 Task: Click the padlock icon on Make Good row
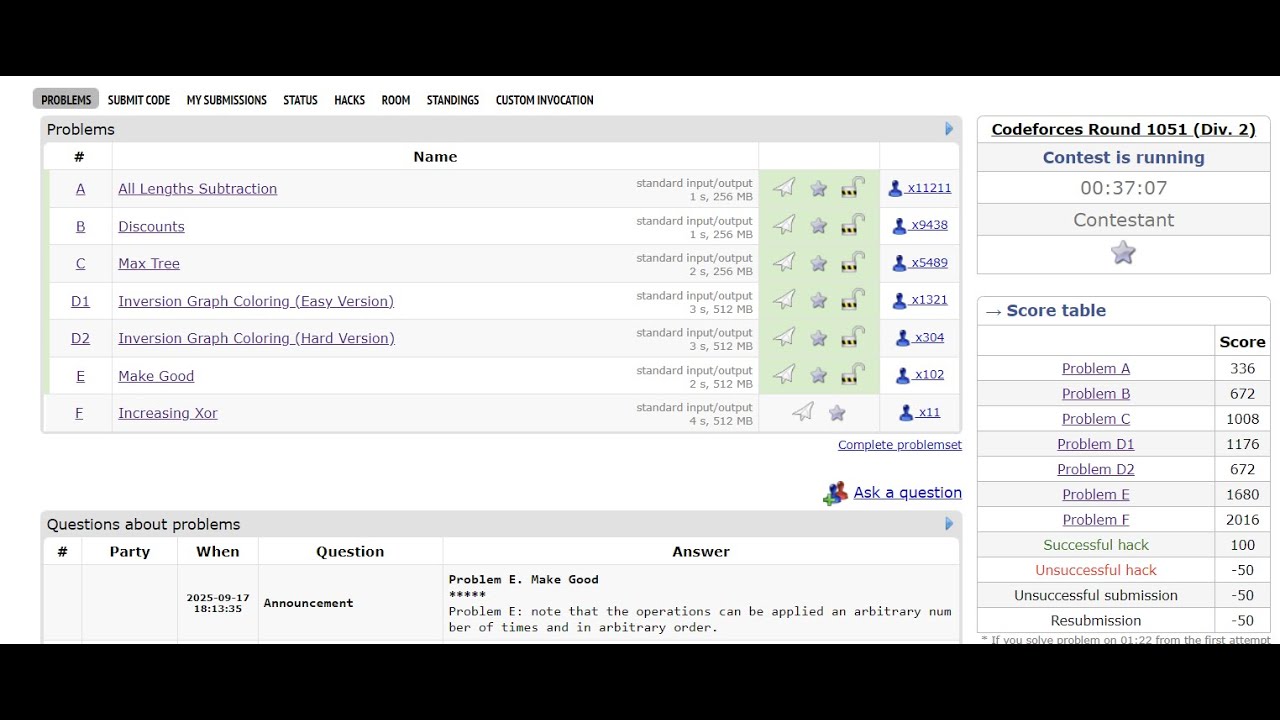(x=853, y=375)
